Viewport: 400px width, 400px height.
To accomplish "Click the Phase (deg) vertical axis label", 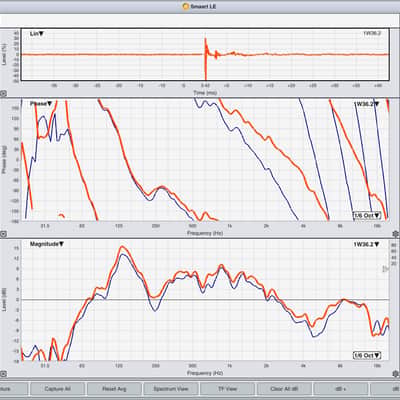I will coord(4,159).
